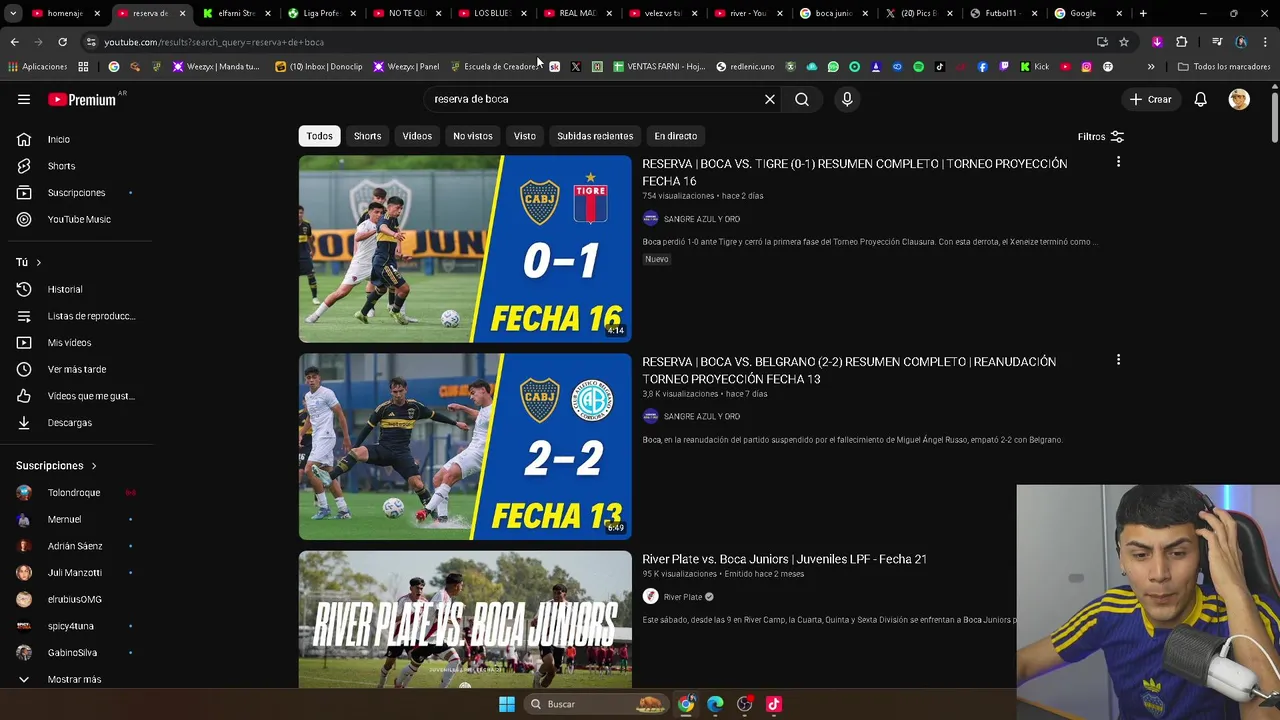The height and width of the screenshot is (720, 1280).
Task: Select the Visto filter chip
Action: click(525, 136)
